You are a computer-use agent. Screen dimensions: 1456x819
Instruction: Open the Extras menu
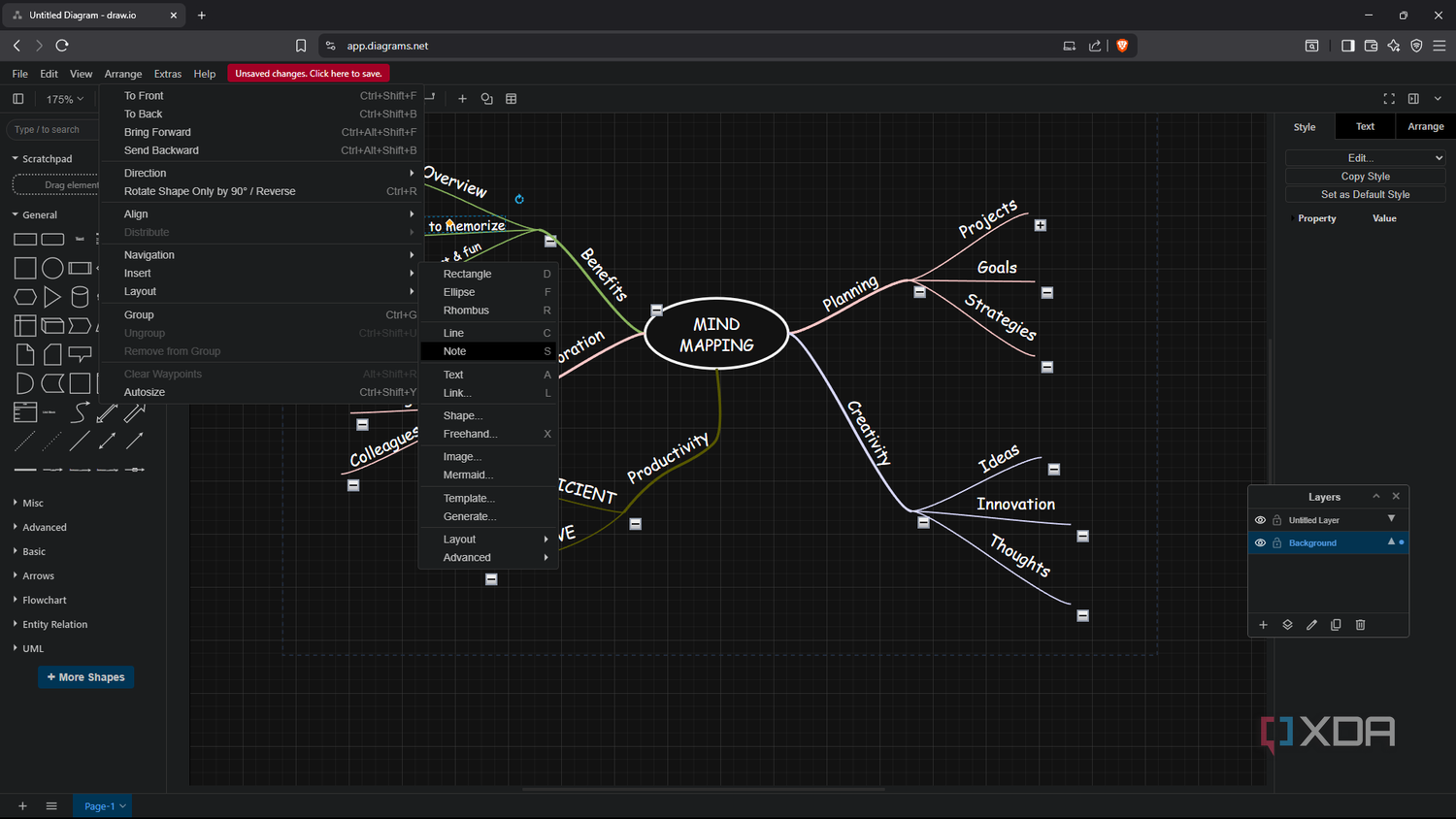point(167,74)
